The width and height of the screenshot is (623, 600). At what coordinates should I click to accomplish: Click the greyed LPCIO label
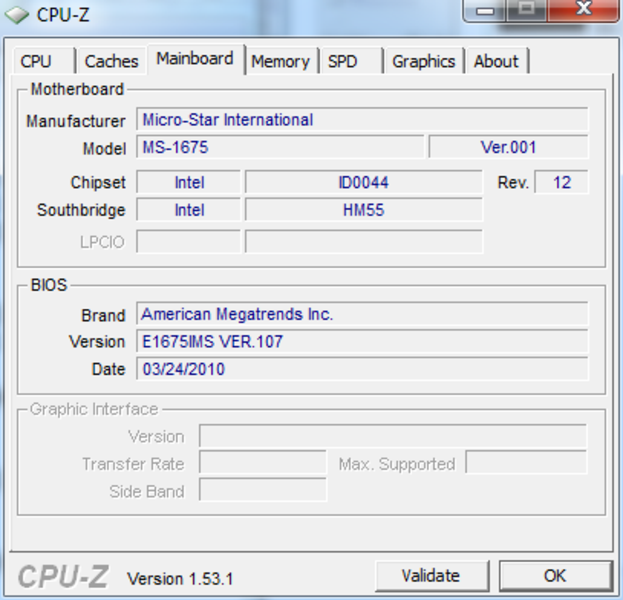(x=103, y=242)
